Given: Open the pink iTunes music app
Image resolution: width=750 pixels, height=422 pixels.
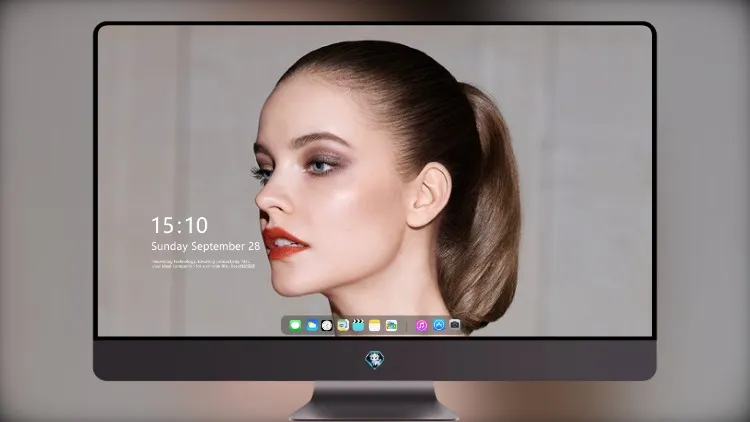Looking at the screenshot, I should [x=421, y=326].
